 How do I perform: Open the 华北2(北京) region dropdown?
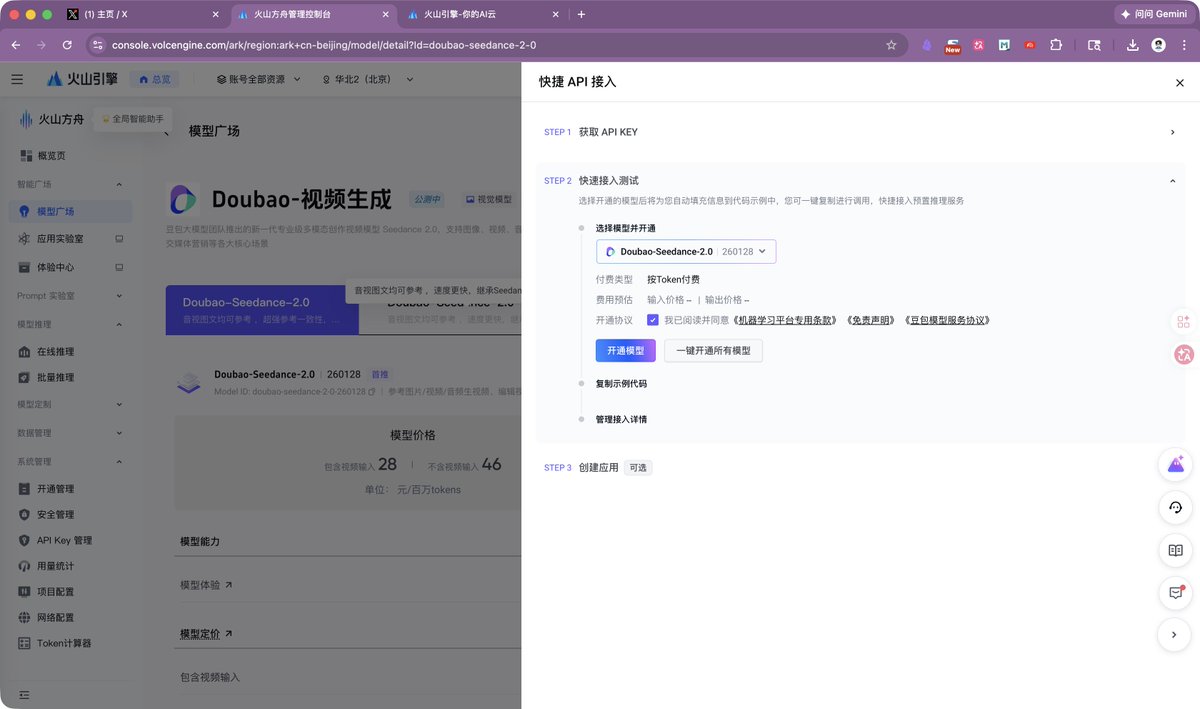368,79
